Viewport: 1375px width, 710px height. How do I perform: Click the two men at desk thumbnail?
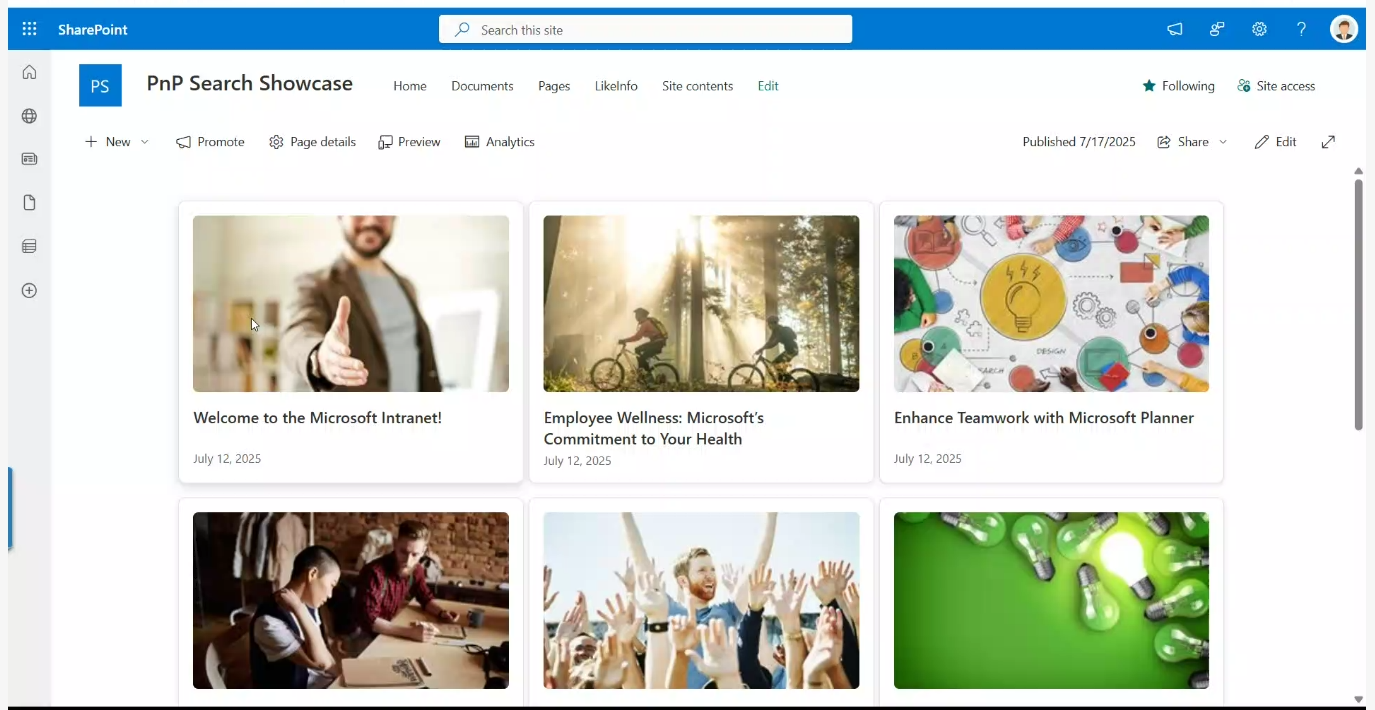point(351,601)
